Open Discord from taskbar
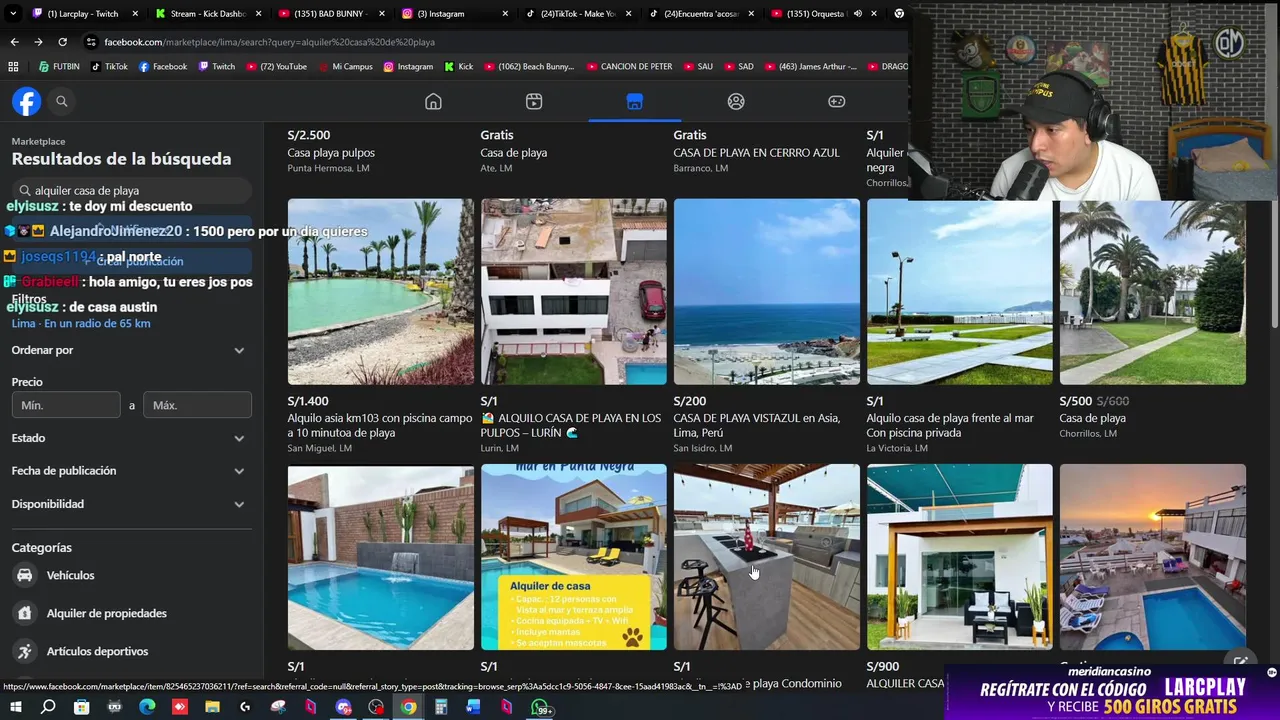Image resolution: width=1280 pixels, height=720 pixels. coord(343,707)
